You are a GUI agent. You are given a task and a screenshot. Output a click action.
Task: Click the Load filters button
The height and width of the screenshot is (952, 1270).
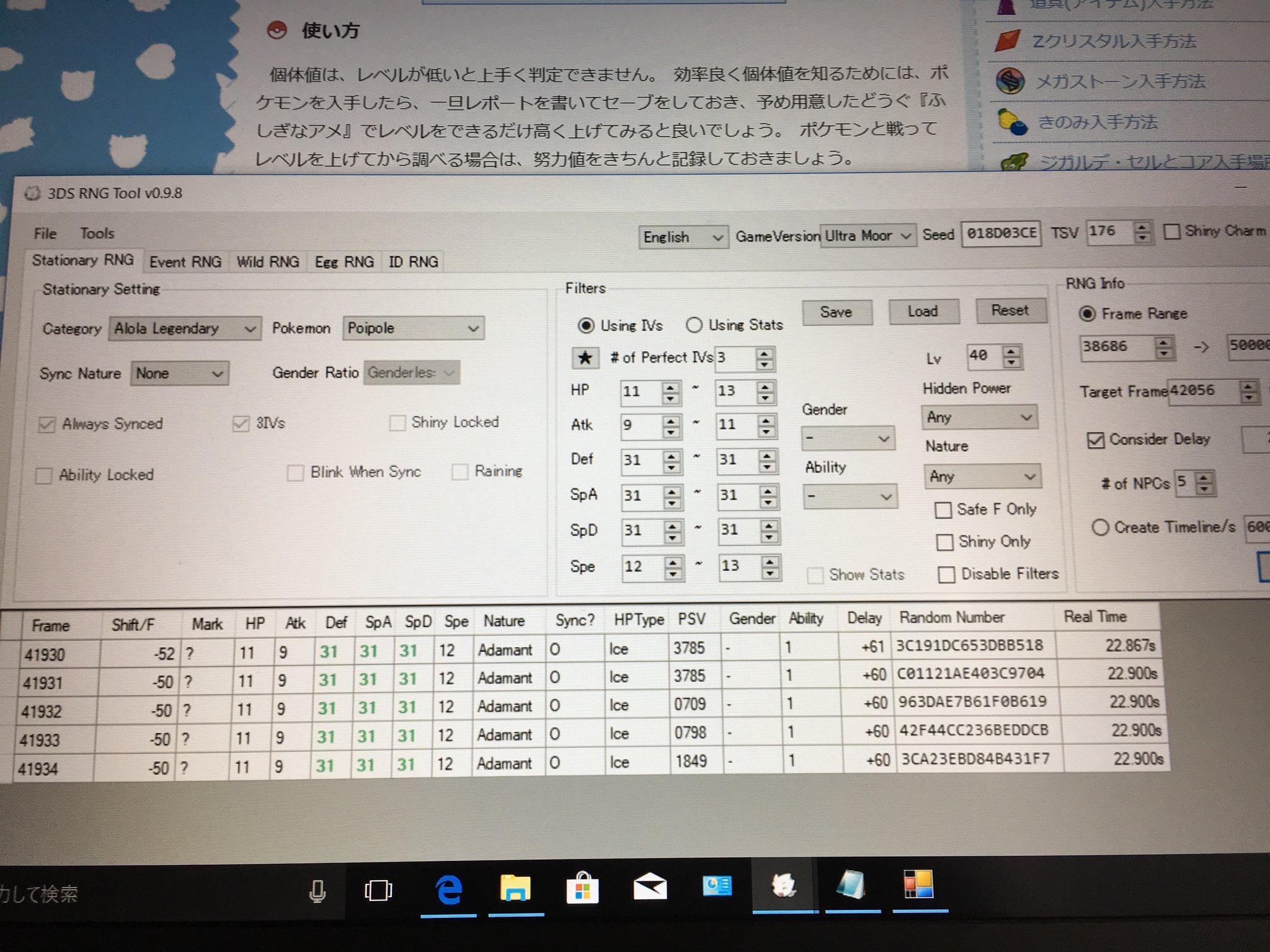(x=923, y=311)
